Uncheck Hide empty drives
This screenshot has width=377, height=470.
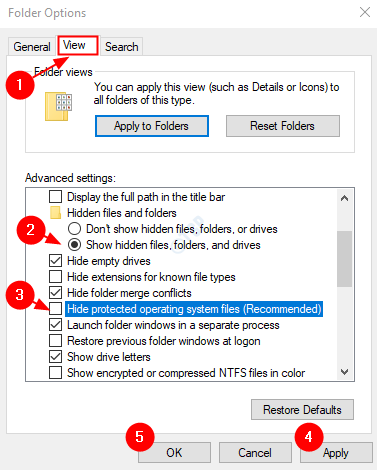[x=55, y=261]
